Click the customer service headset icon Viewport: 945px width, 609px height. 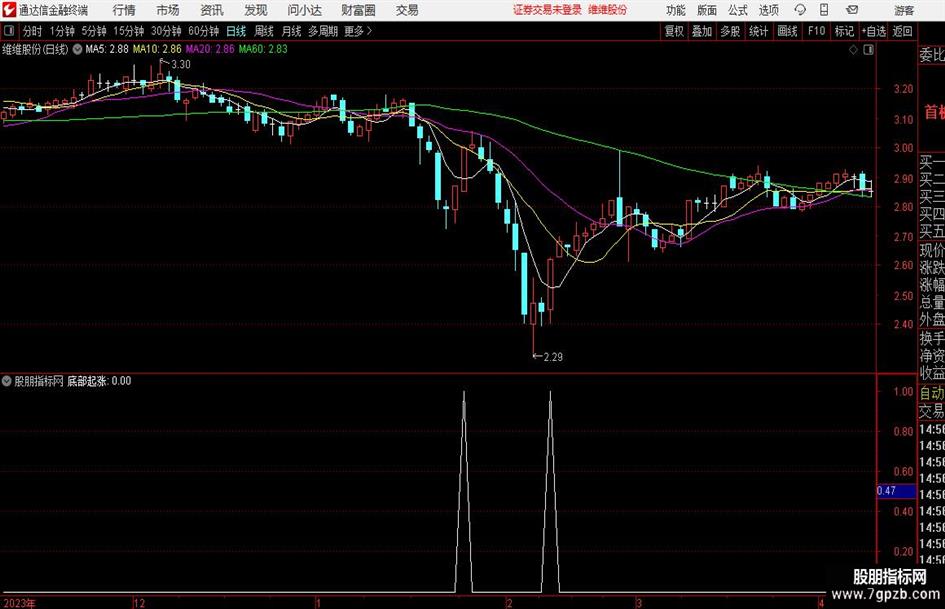coord(800,10)
